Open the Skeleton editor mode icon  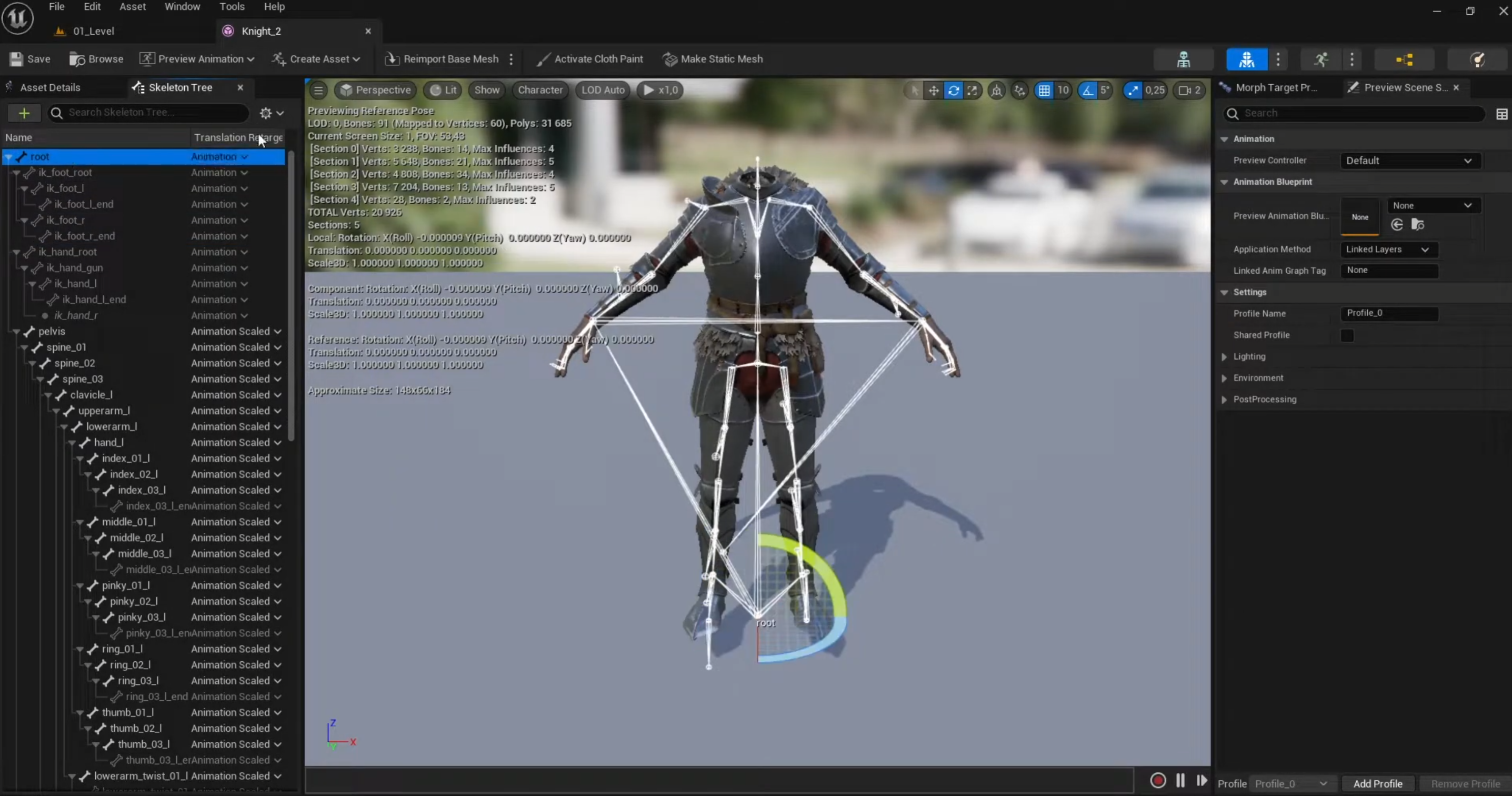tap(1183, 59)
